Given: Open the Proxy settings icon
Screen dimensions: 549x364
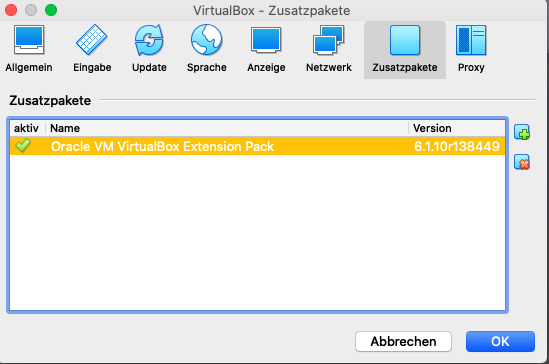Looking at the screenshot, I should [x=471, y=40].
